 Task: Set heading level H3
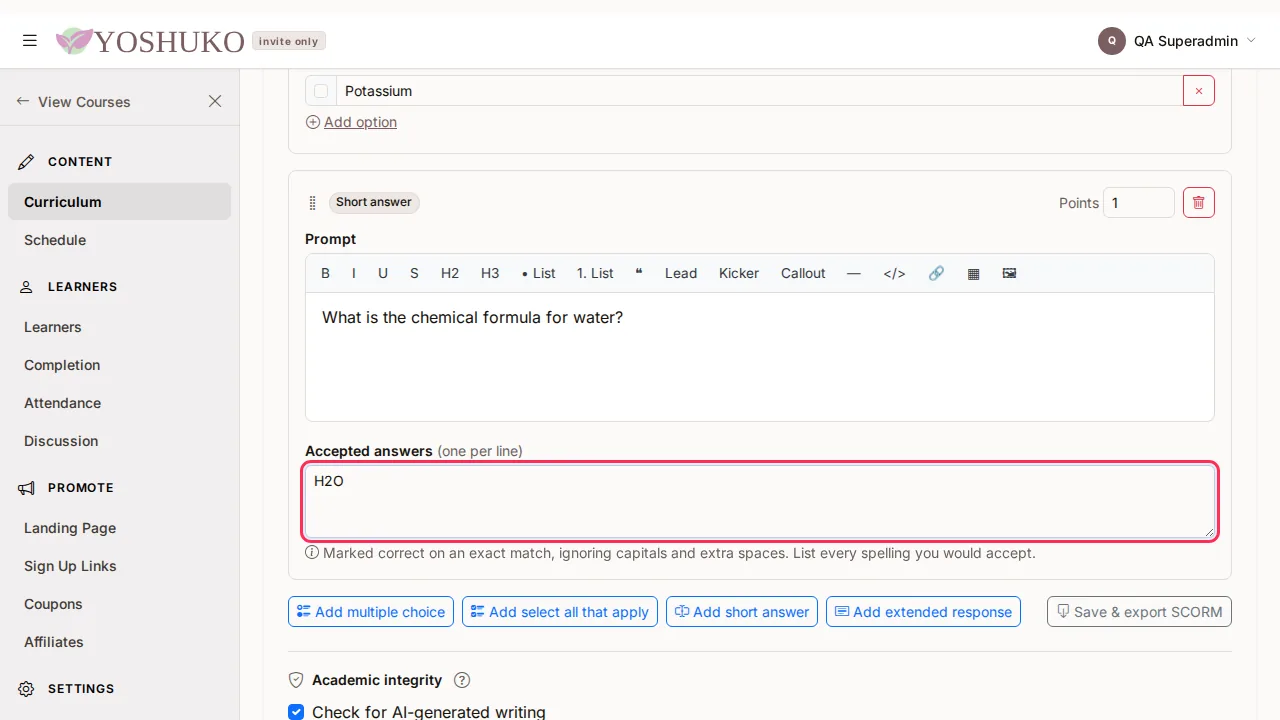click(x=490, y=273)
